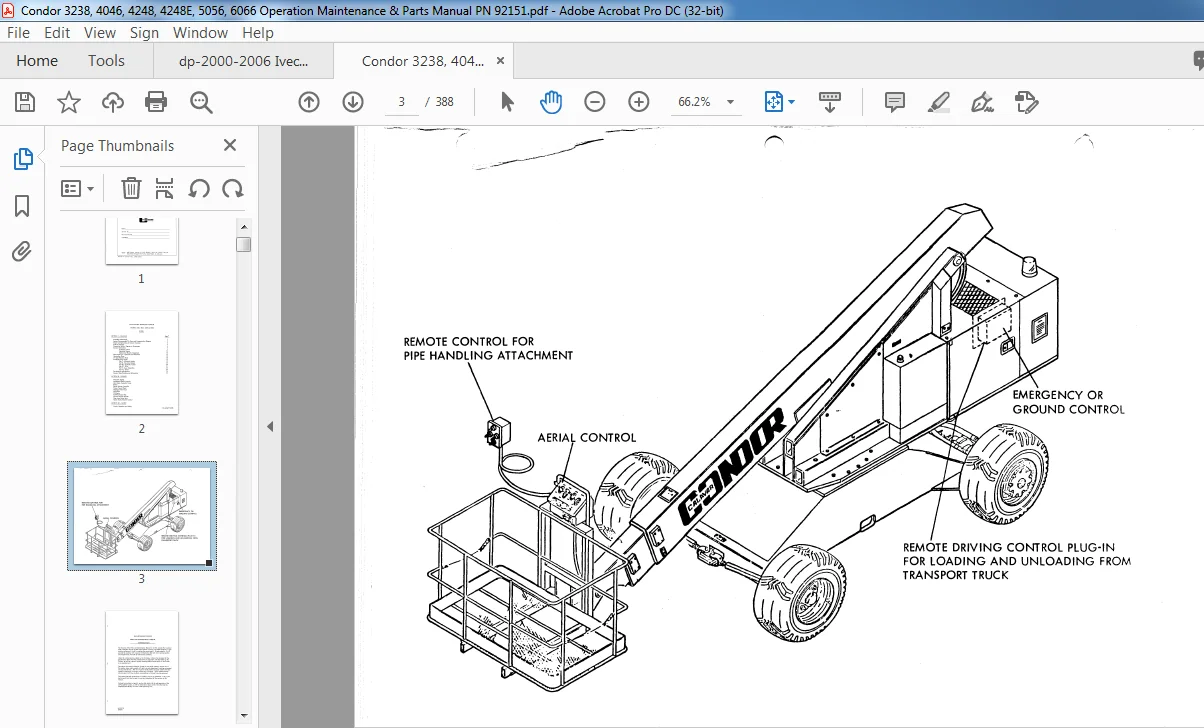Click the stamp tool icon
Image resolution: width=1204 pixels, height=728 pixels.
(1026, 102)
